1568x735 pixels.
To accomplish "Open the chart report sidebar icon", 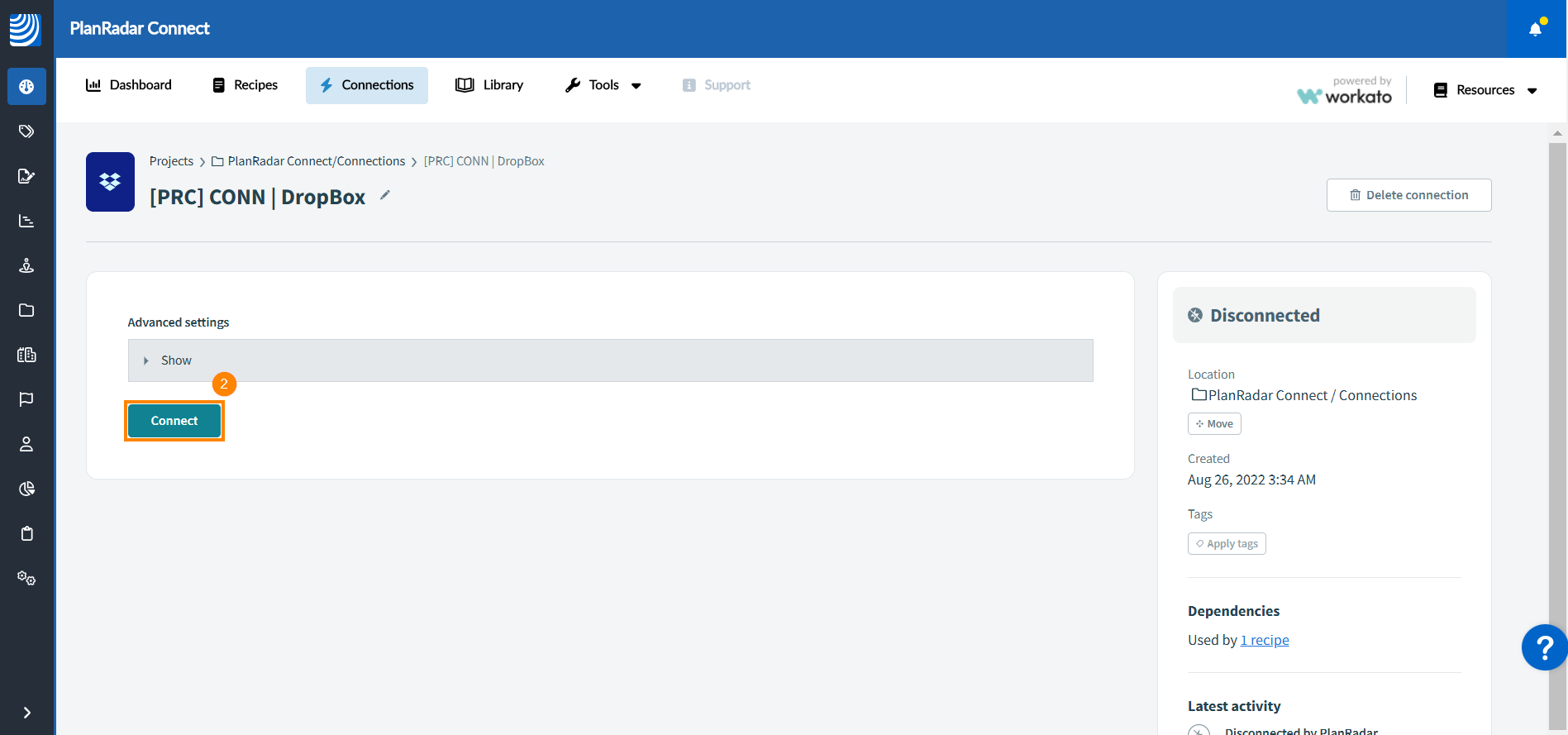I will pyautogui.click(x=26, y=221).
